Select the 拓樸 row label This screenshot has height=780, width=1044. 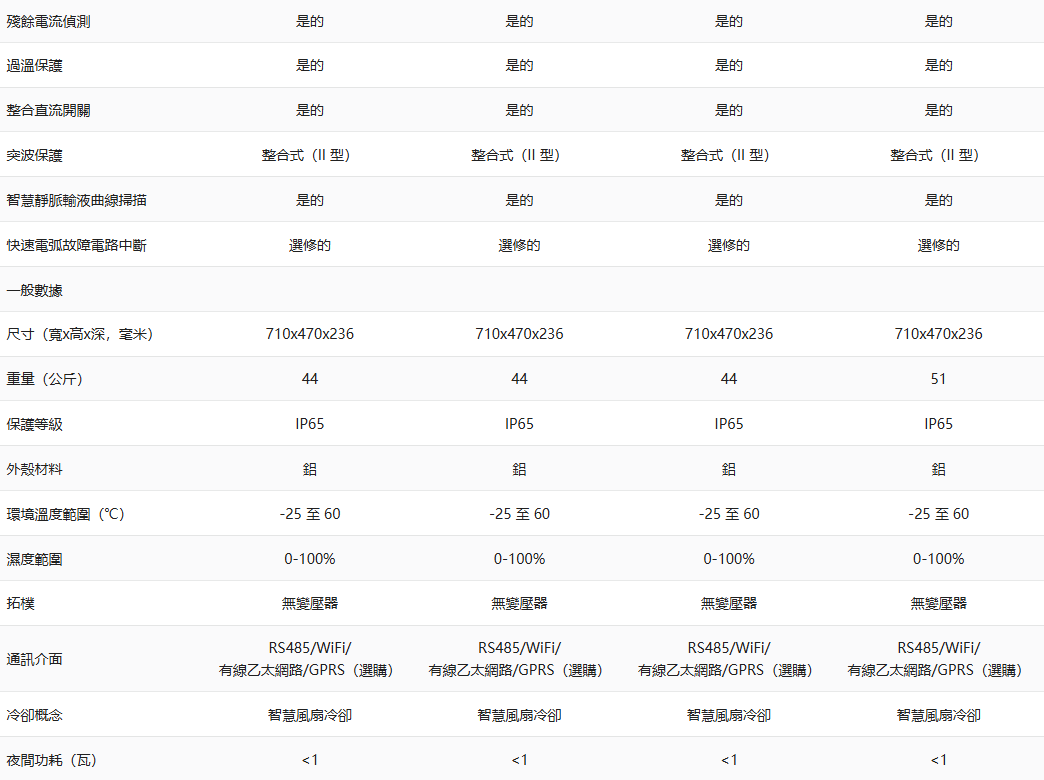[20, 604]
